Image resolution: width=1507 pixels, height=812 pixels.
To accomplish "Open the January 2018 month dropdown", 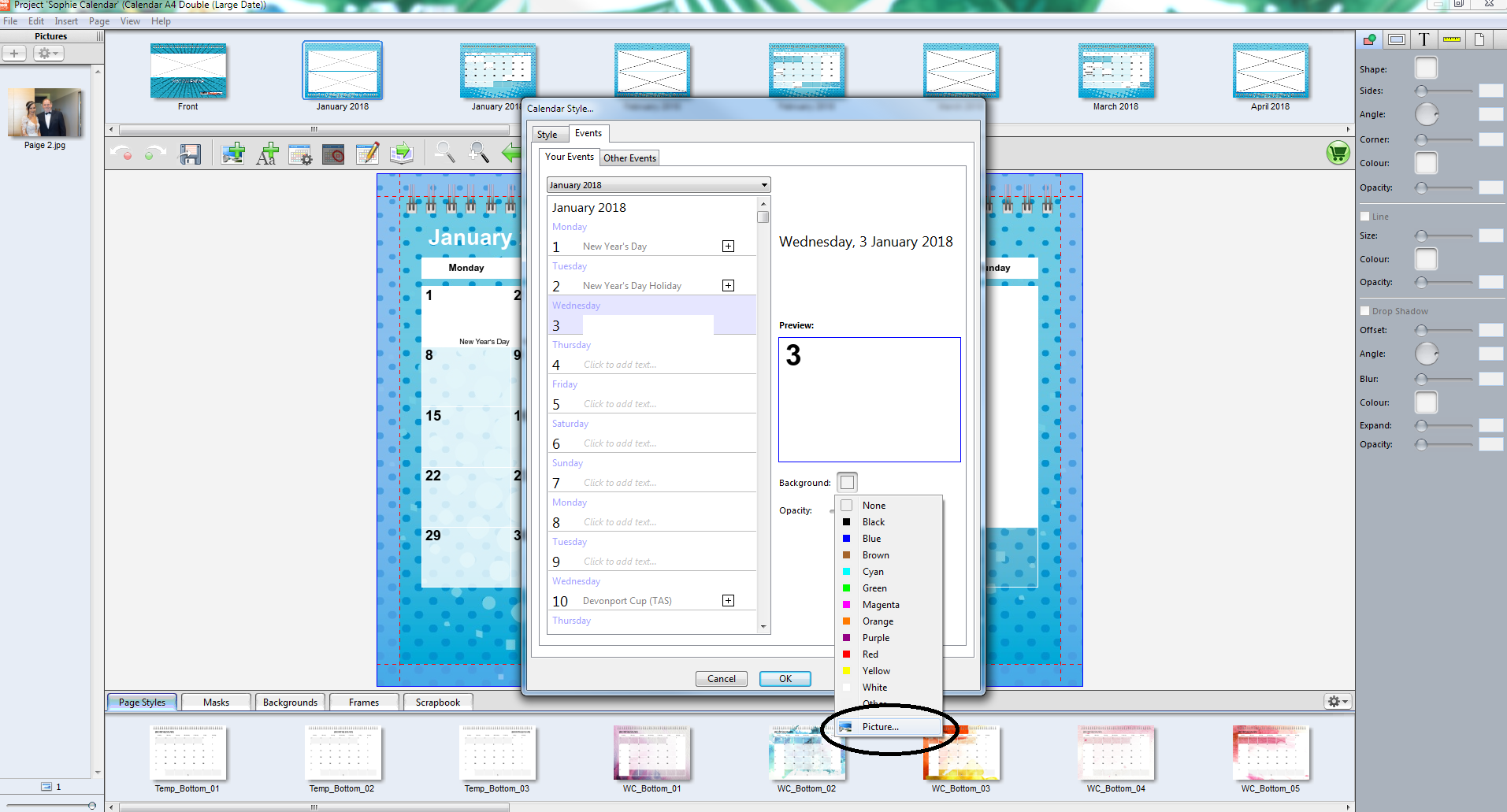I will (659, 185).
